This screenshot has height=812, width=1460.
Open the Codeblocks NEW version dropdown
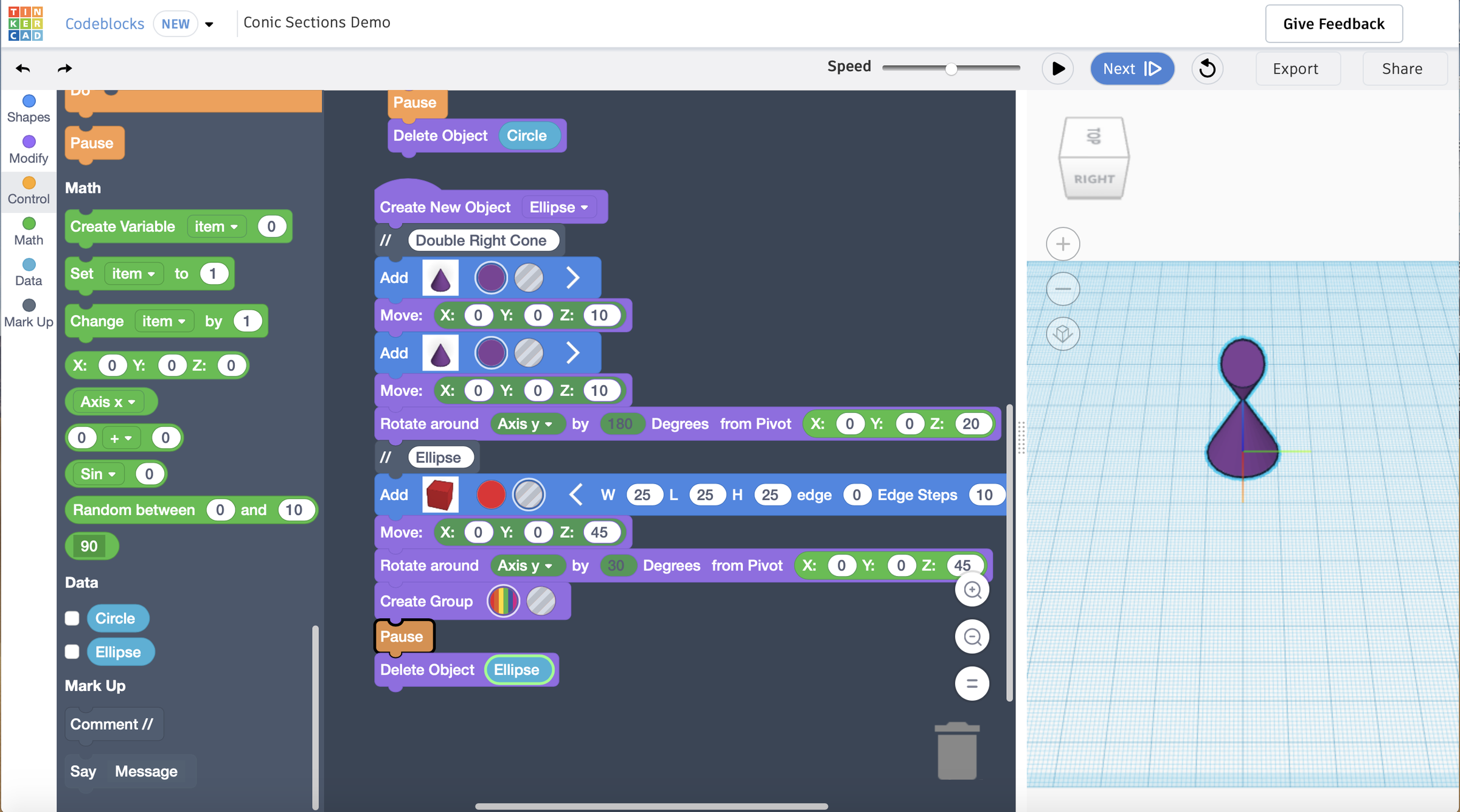click(x=209, y=24)
